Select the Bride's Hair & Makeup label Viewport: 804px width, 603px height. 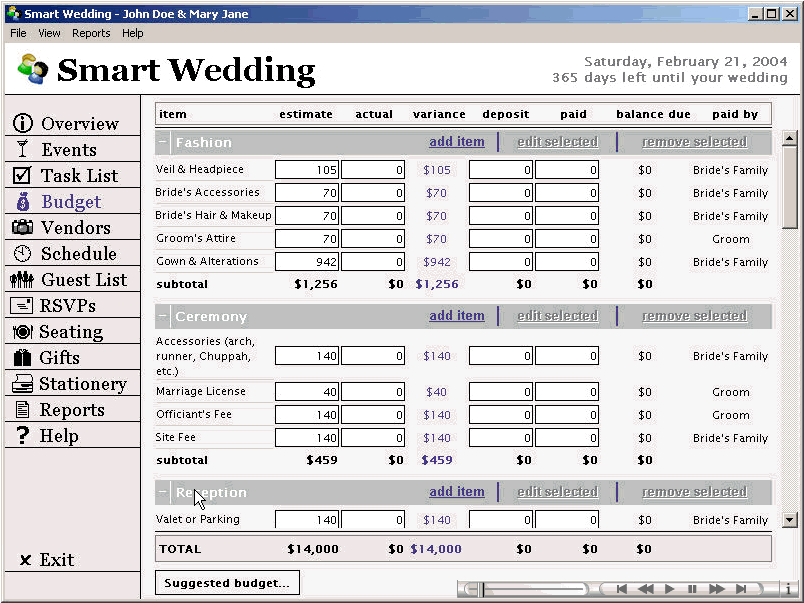coord(213,215)
